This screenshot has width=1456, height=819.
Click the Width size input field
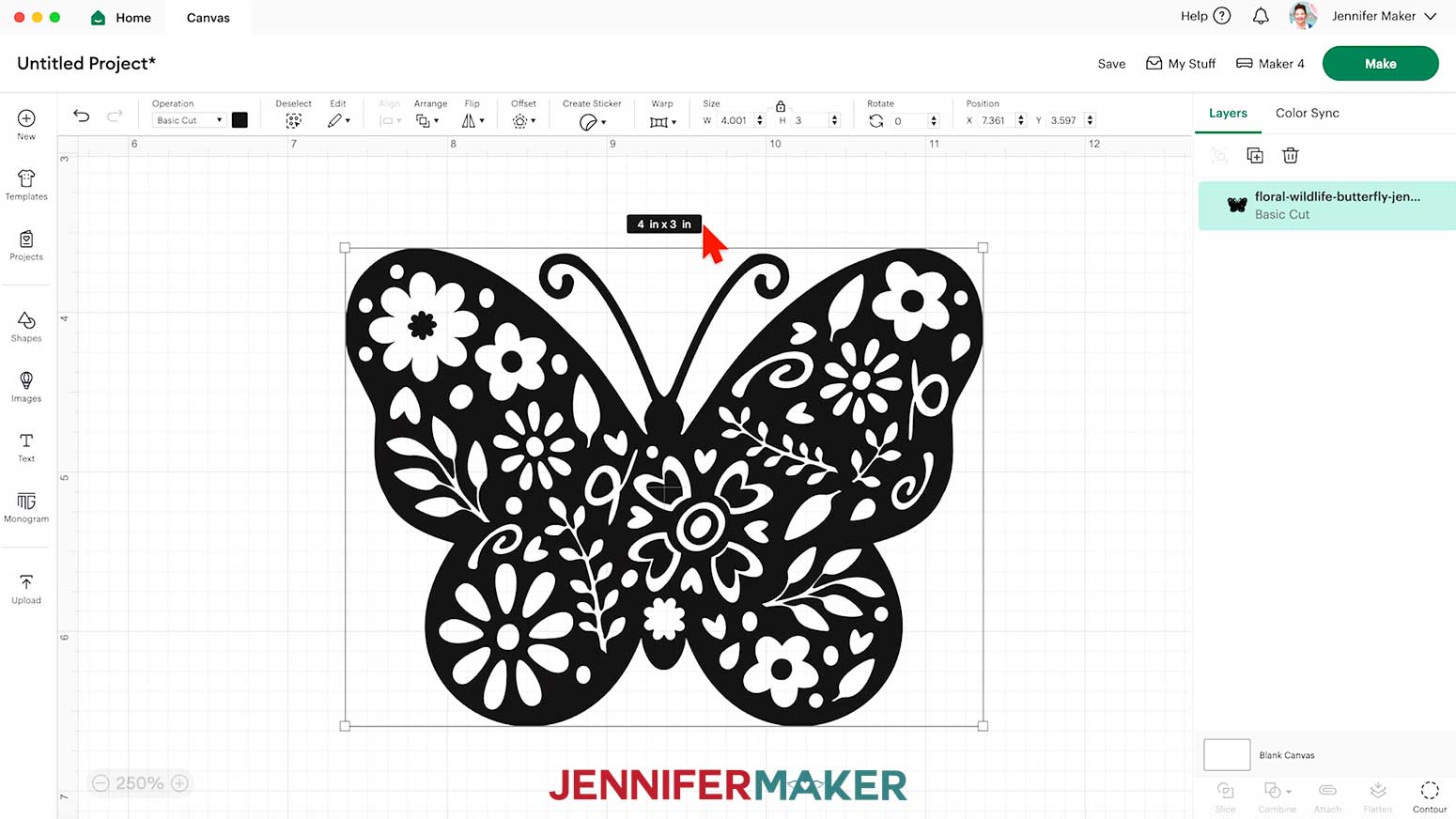point(735,120)
